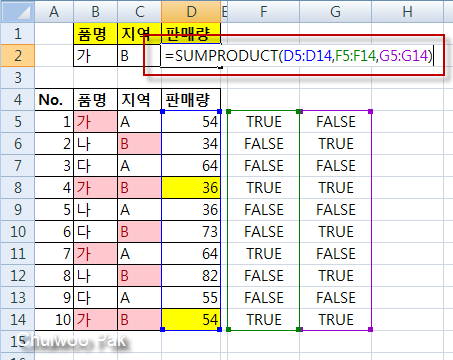The width and height of the screenshot is (453, 360).
Task: Select row 4 header
Action: [x=18, y=100]
